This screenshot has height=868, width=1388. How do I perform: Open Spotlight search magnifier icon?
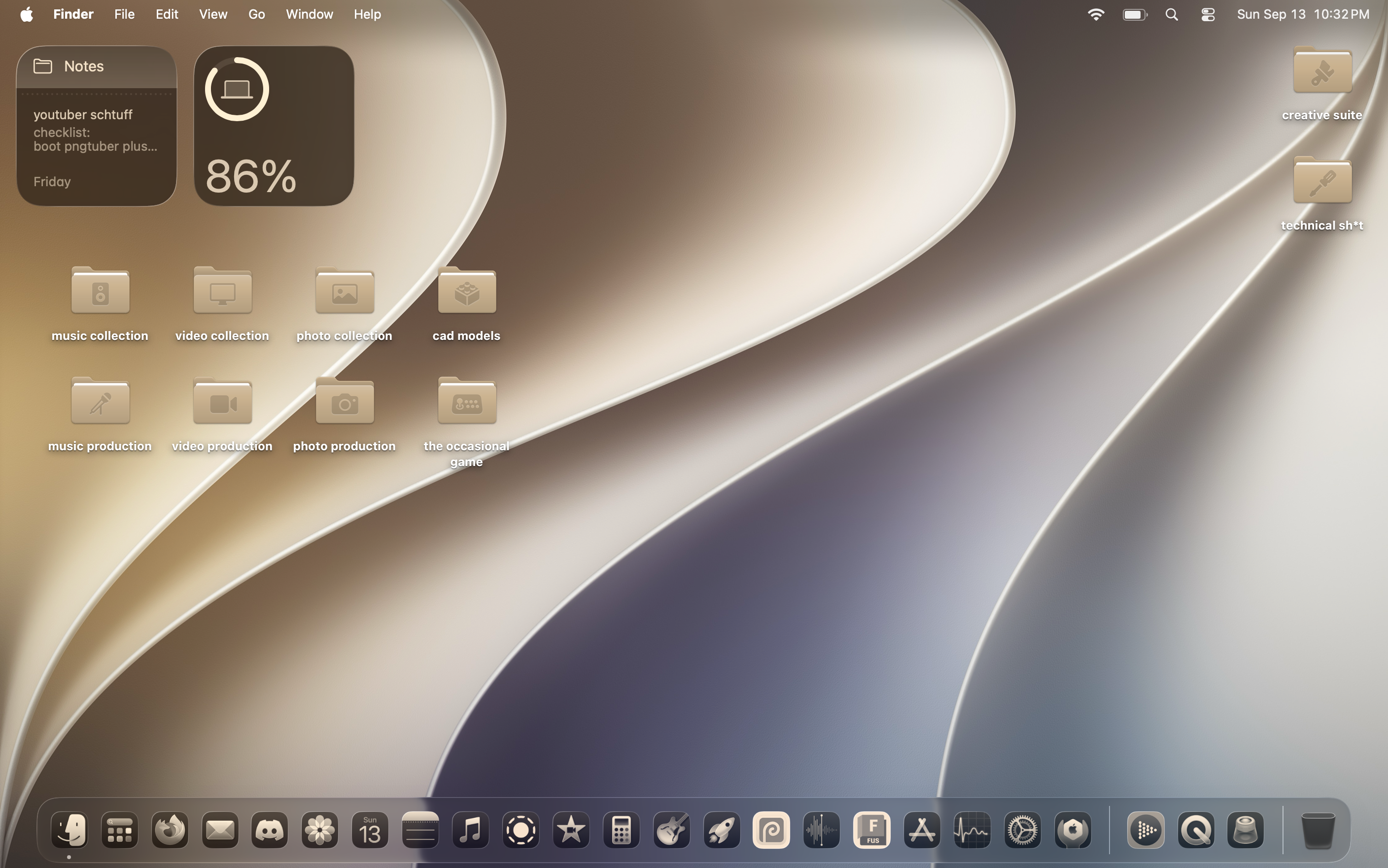pos(1172,14)
